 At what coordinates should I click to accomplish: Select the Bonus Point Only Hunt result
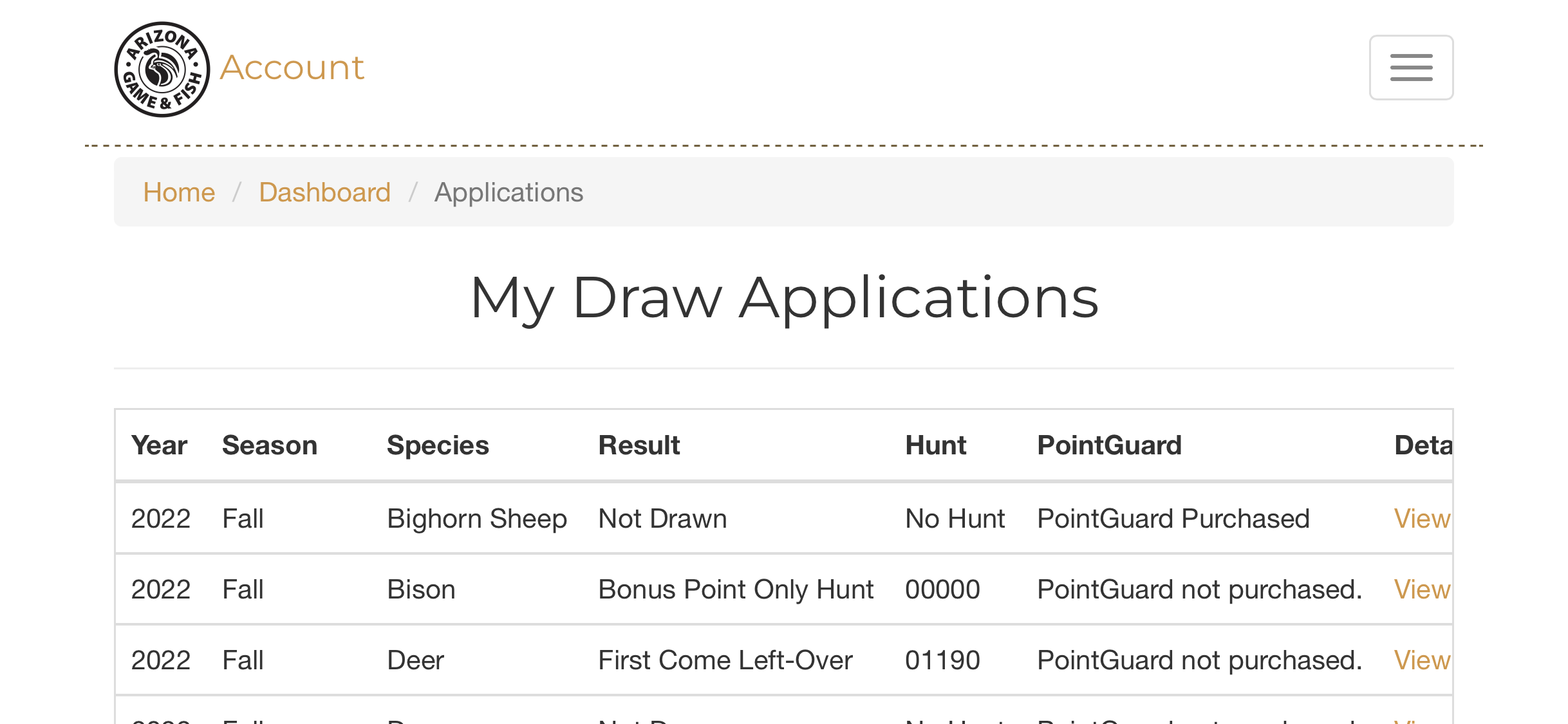tap(736, 589)
